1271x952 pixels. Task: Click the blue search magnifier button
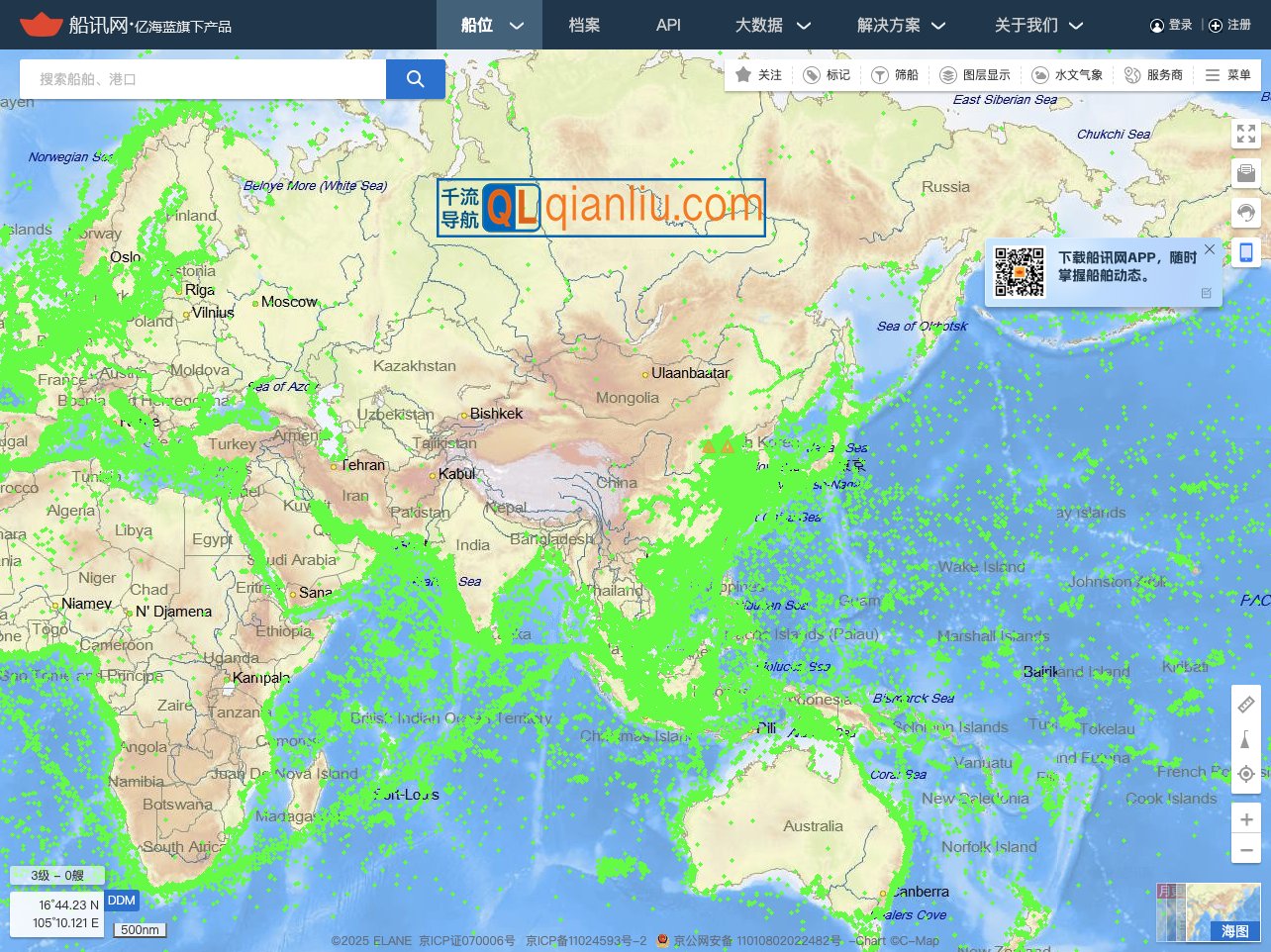point(415,79)
